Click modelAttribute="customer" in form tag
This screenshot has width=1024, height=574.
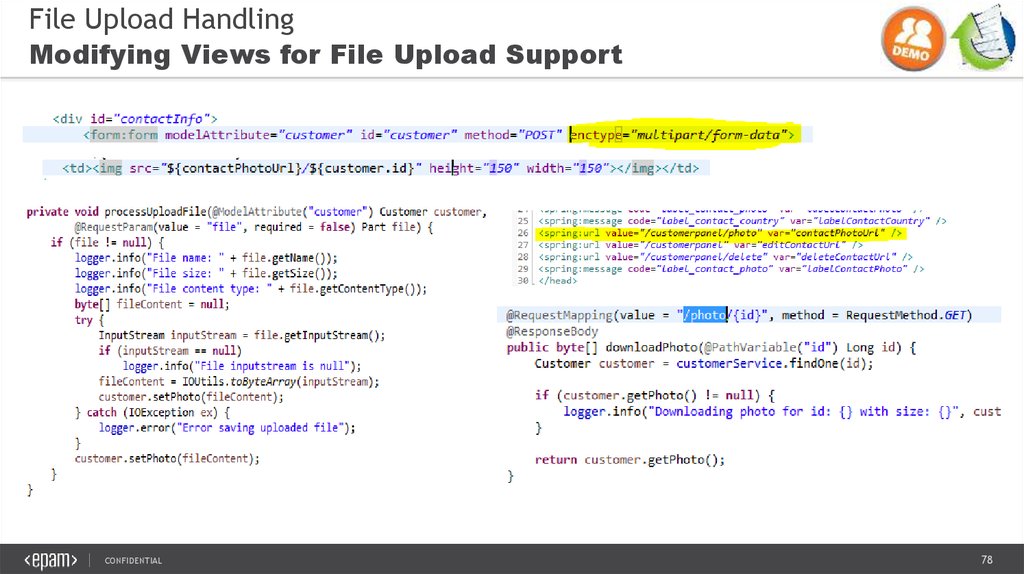pyautogui.click(x=258, y=135)
